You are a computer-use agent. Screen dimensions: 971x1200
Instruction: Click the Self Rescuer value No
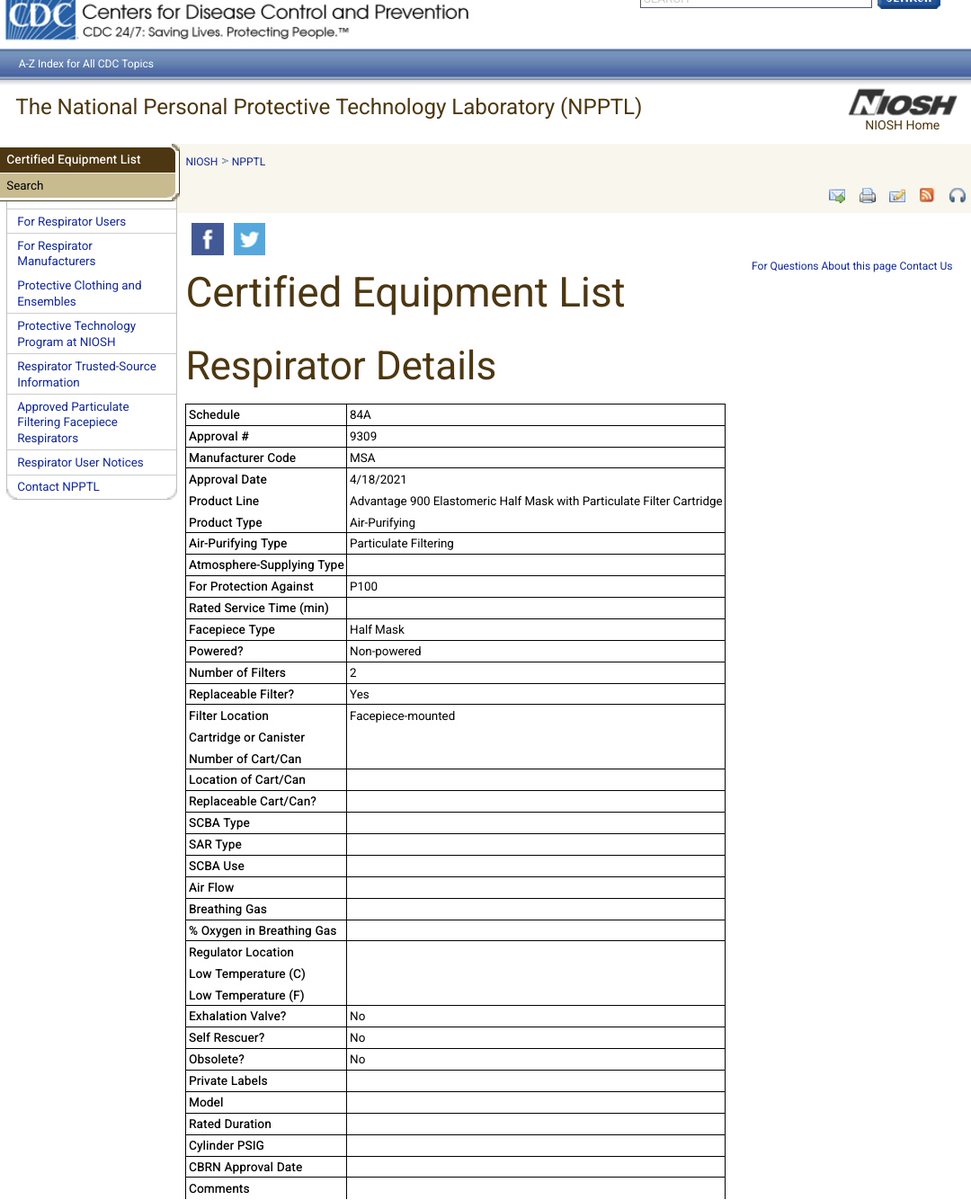point(357,1038)
